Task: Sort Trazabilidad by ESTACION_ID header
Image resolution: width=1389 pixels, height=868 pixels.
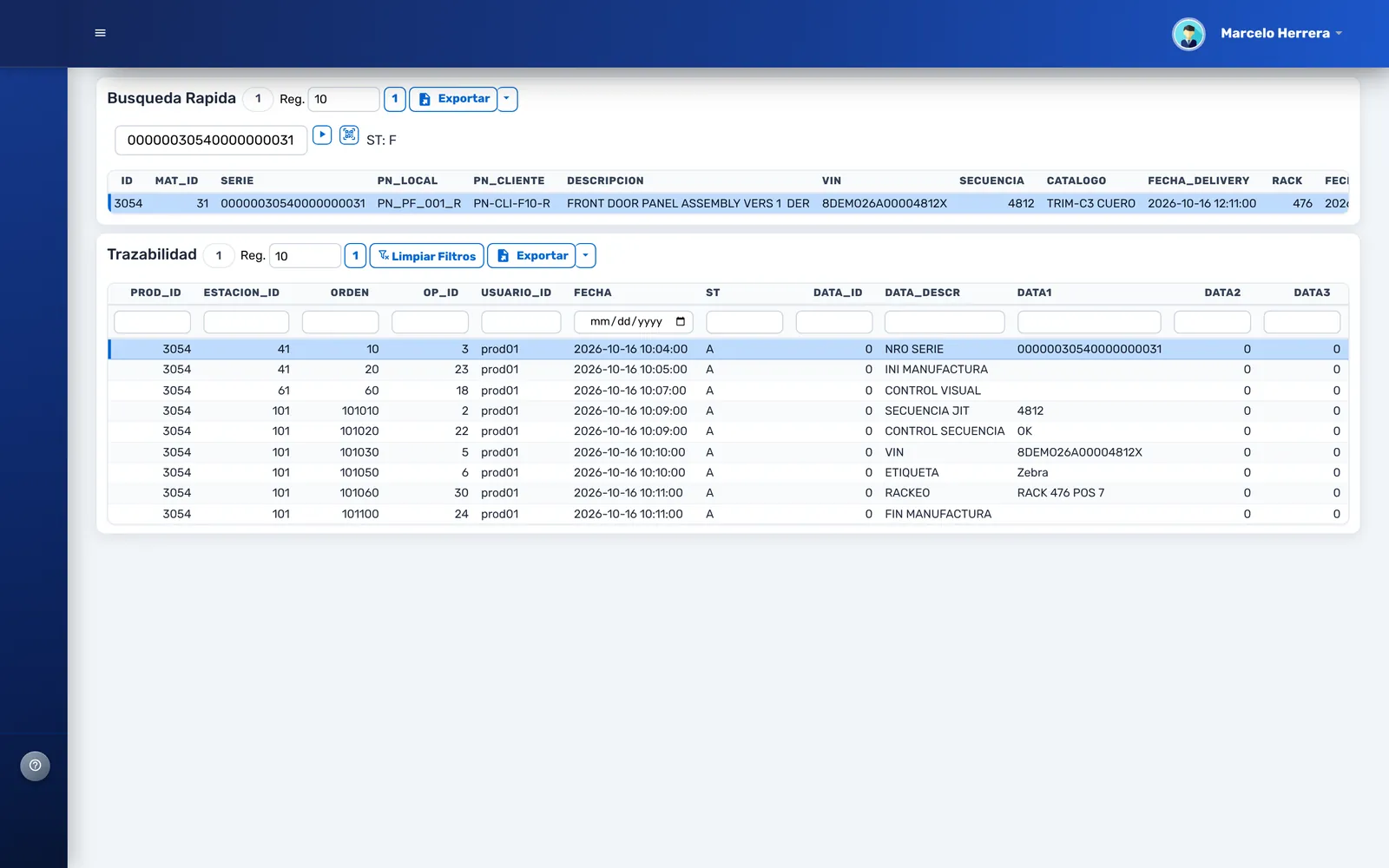Action: [x=241, y=293]
